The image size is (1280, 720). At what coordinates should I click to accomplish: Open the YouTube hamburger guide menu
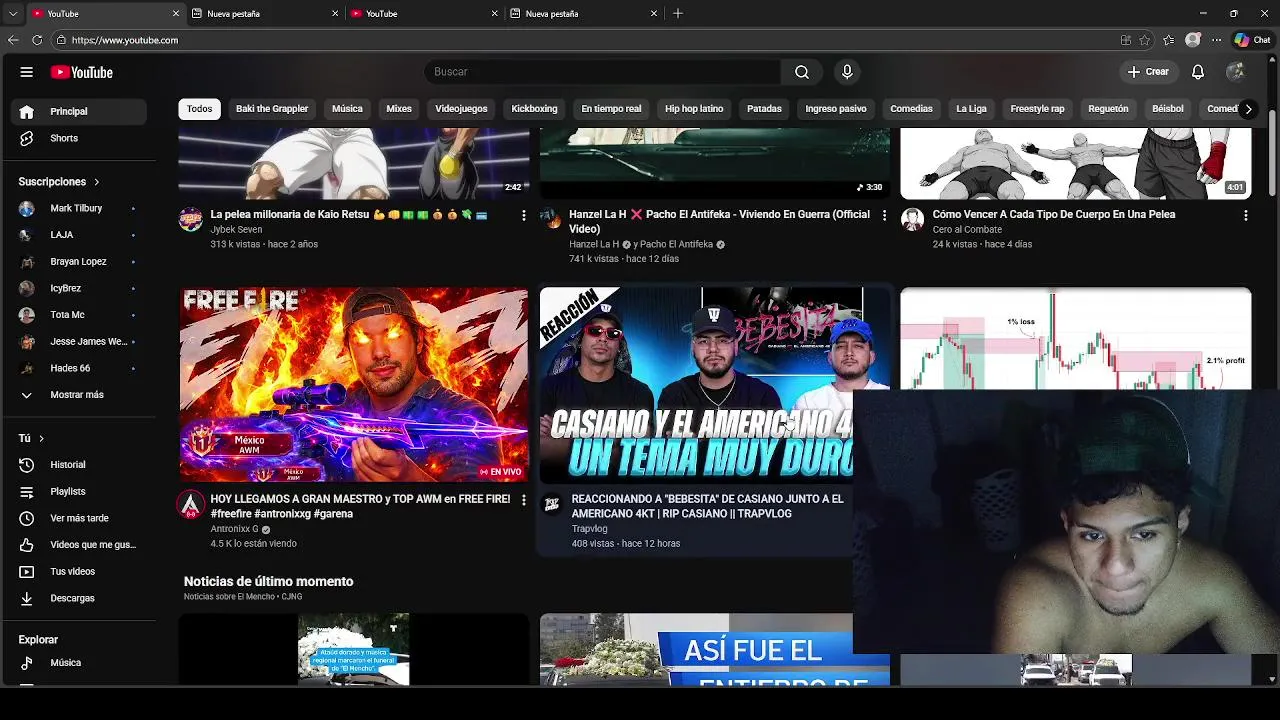click(x=27, y=72)
